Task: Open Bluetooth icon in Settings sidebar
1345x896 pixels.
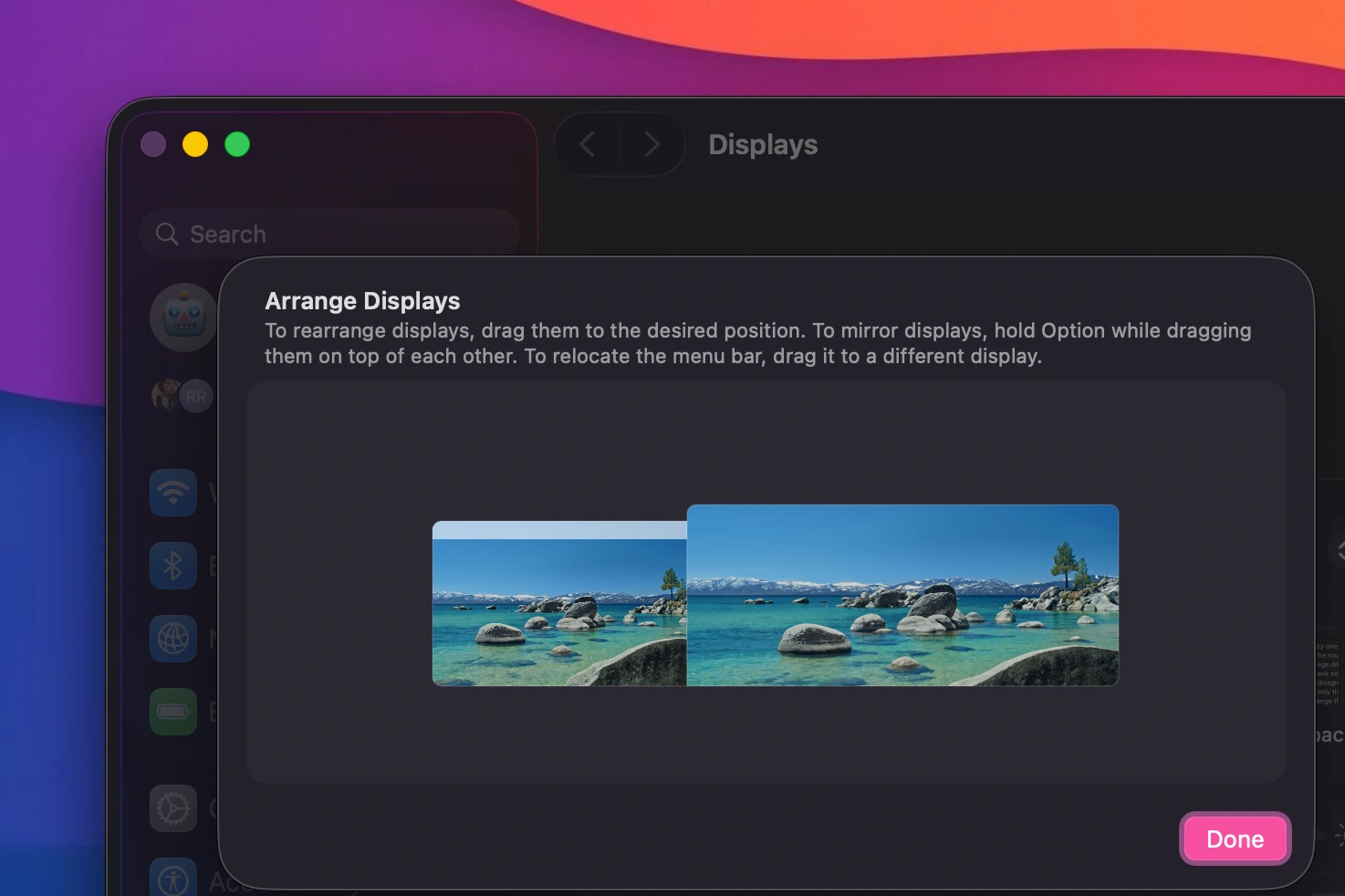Action: point(173,566)
